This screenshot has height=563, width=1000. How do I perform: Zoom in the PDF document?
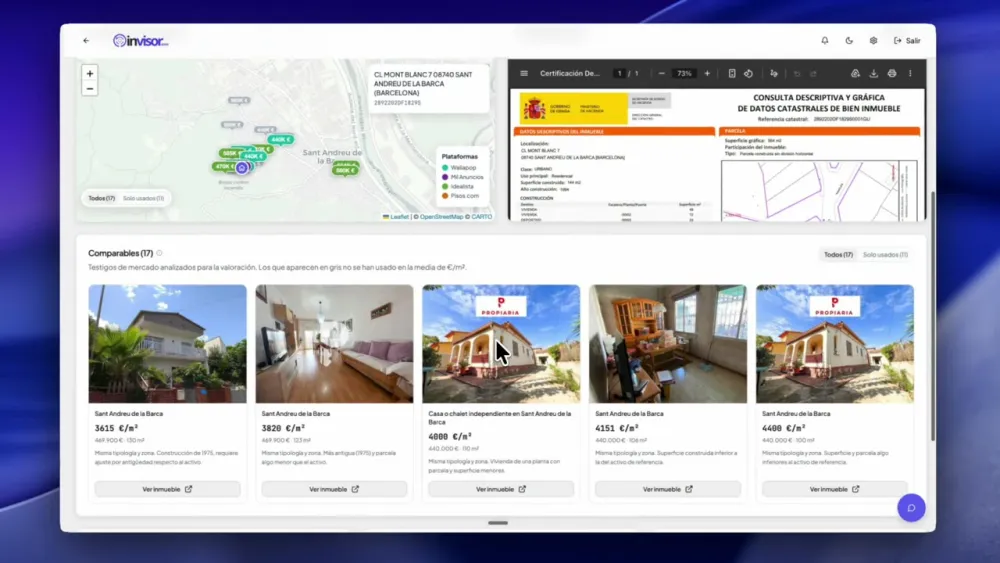pos(707,73)
